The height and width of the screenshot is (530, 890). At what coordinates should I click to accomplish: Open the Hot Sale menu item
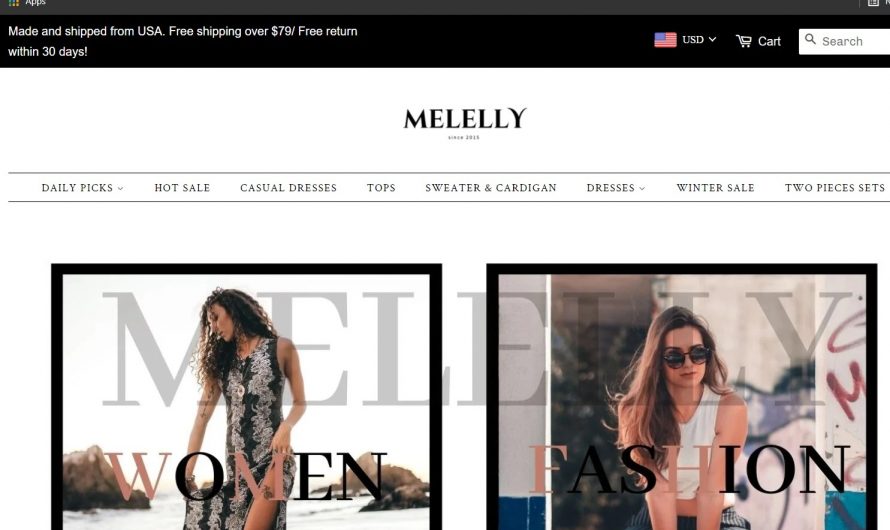click(x=182, y=188)
